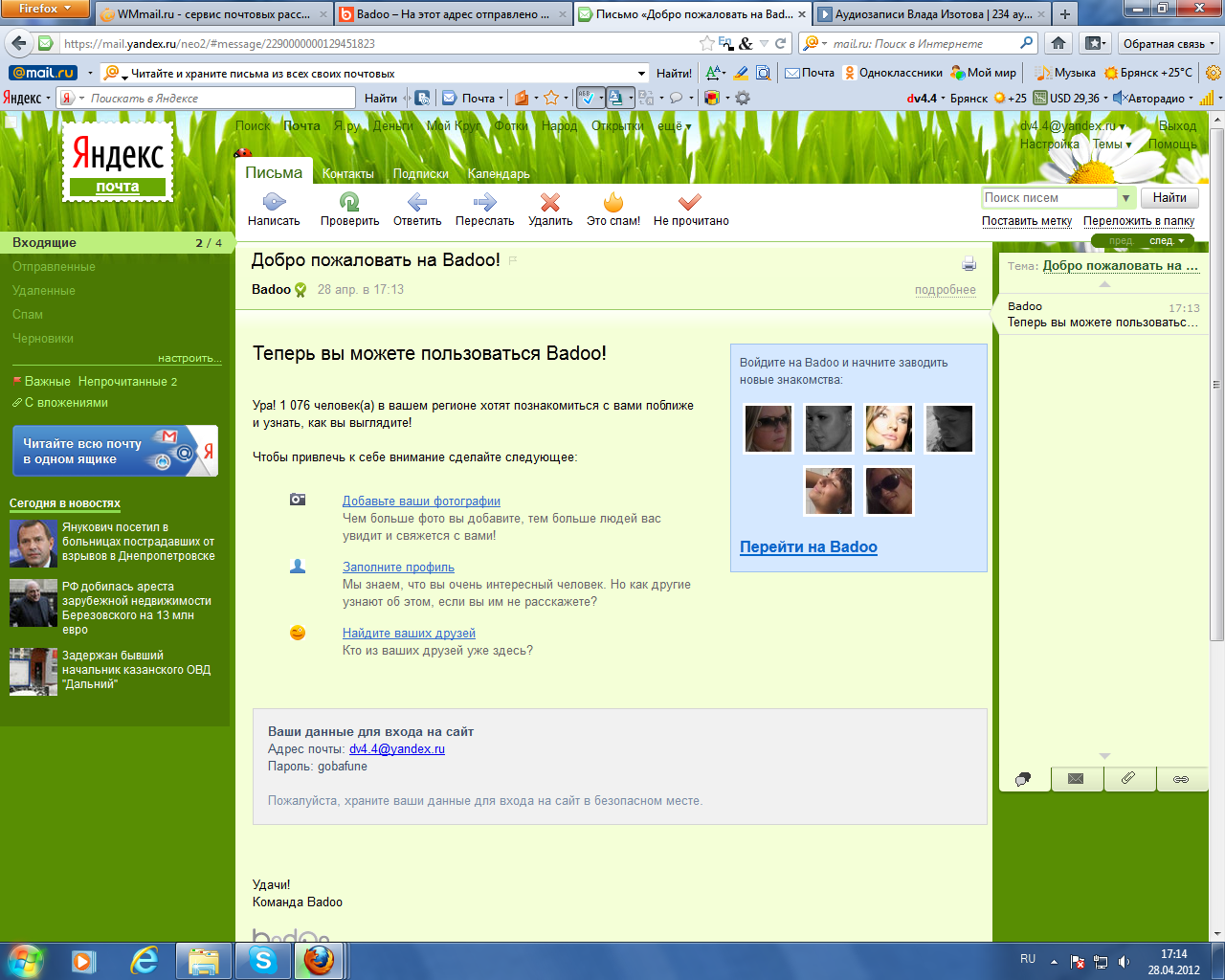Click the browser address bar
The height and width of the screenshot is (980, 1225).
(378, 43)
